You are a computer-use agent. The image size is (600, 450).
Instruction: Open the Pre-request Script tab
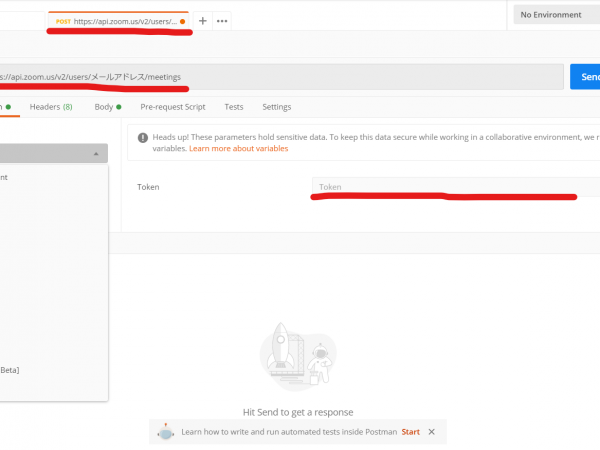[x=173, y=107]
